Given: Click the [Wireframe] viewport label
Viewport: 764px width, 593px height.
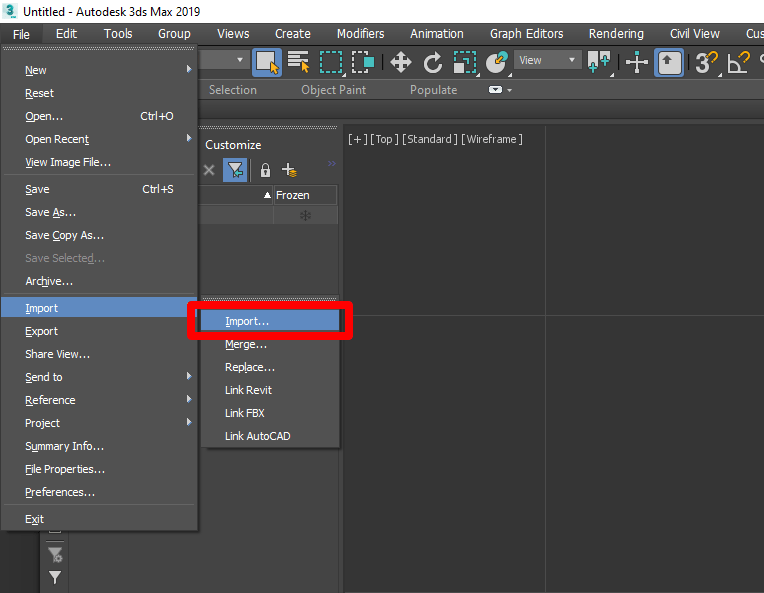Looking at the screenshot, I should point(492,139).
